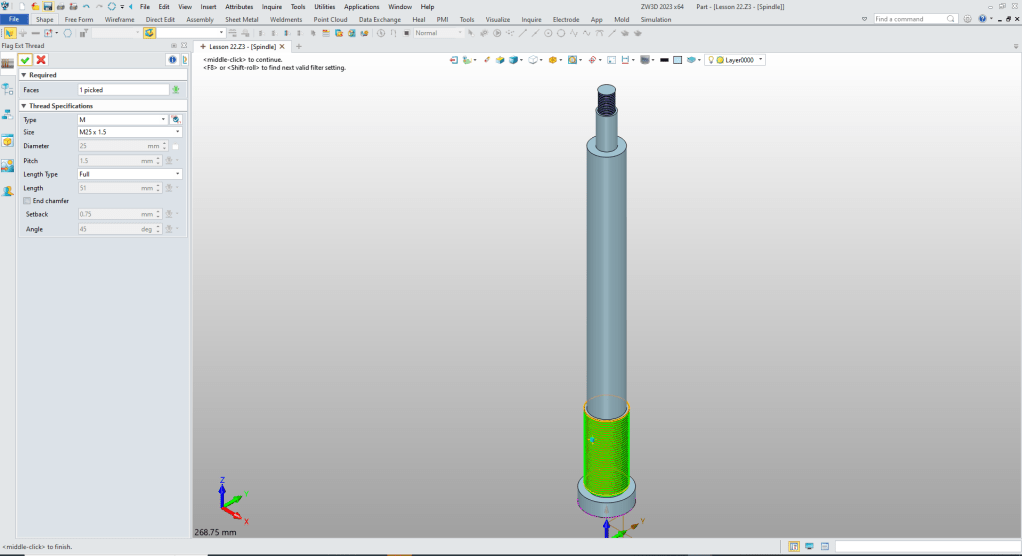Toggle the checkbox next to Diameter
The width and height of the screenshot is (1022, 556).
click(x=176, y=146)
